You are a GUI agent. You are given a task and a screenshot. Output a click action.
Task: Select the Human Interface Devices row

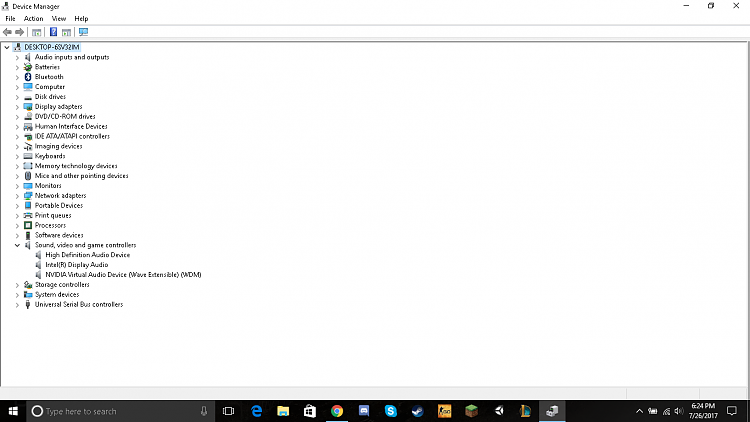71,126
